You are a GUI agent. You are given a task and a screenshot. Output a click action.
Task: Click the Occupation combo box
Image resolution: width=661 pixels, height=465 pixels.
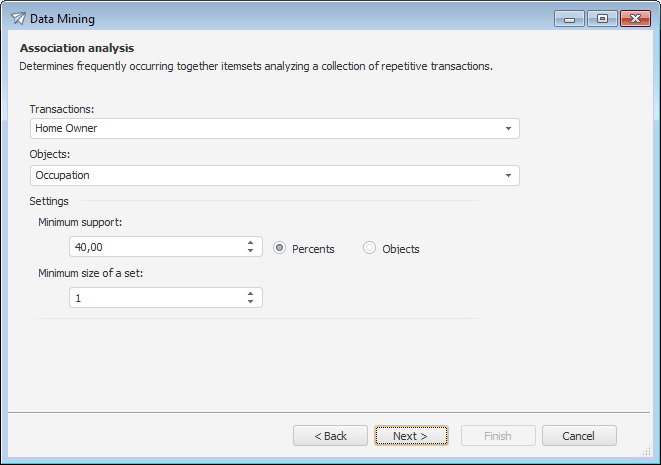tap(265, 176)
